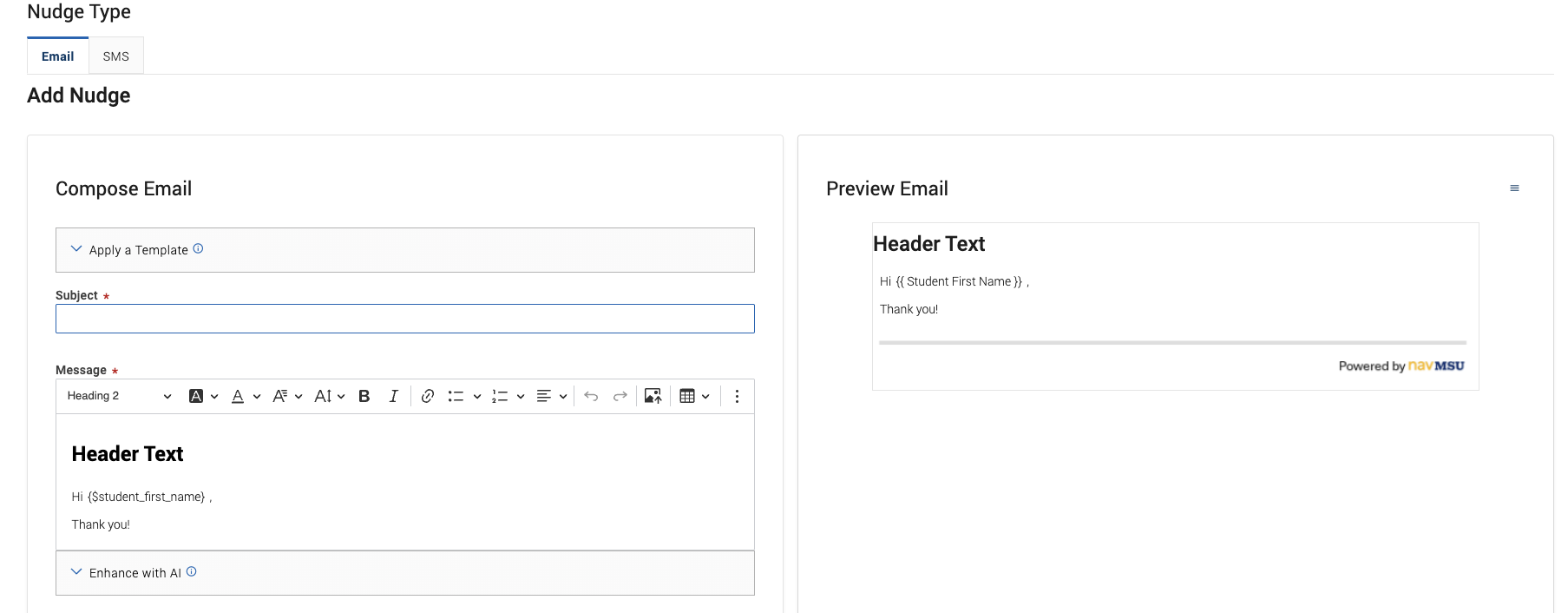Click the navMSU logo in preview footer

(x=1436, y=366)
